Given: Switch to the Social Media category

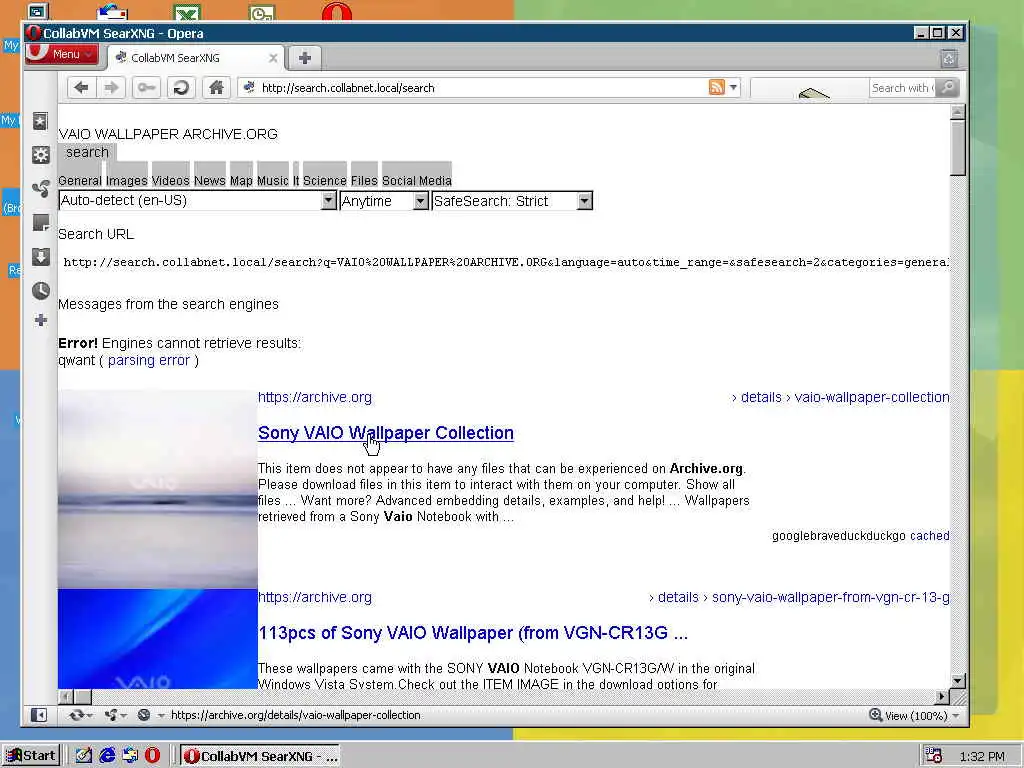Looking at the screenshot, I should pyautogui.click(x=417, y=180).
